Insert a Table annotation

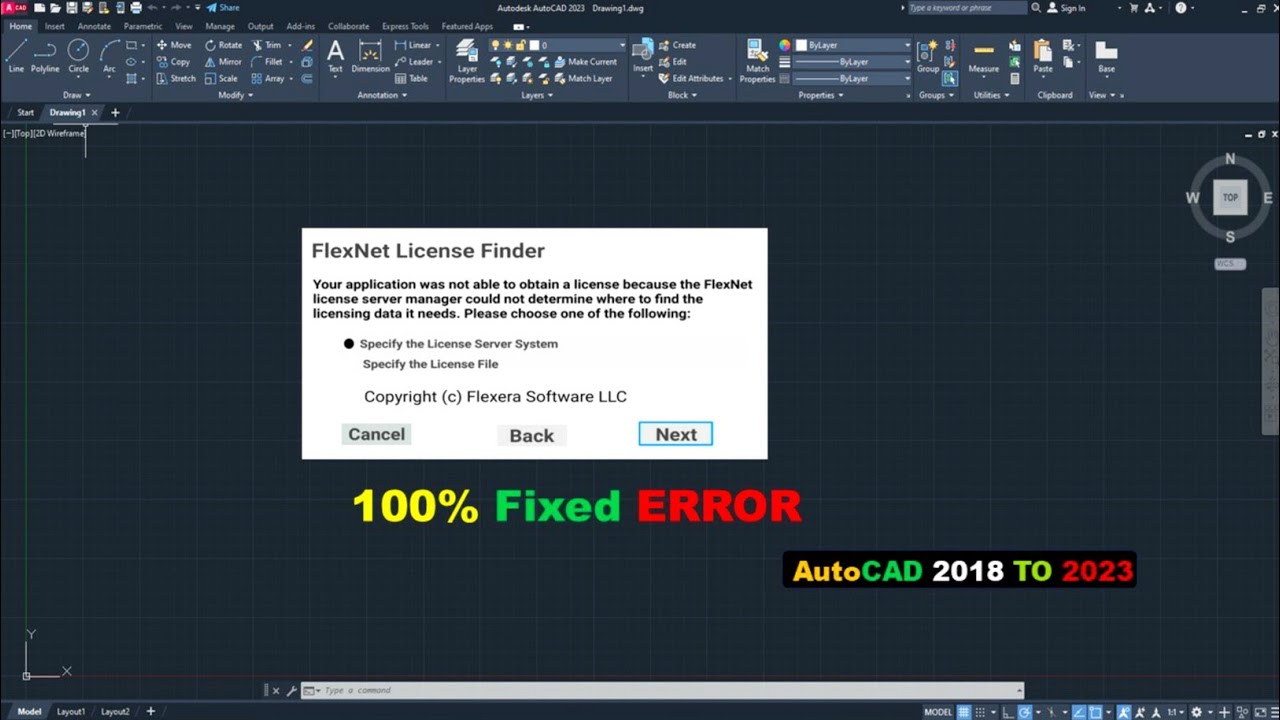click(411, 78)
